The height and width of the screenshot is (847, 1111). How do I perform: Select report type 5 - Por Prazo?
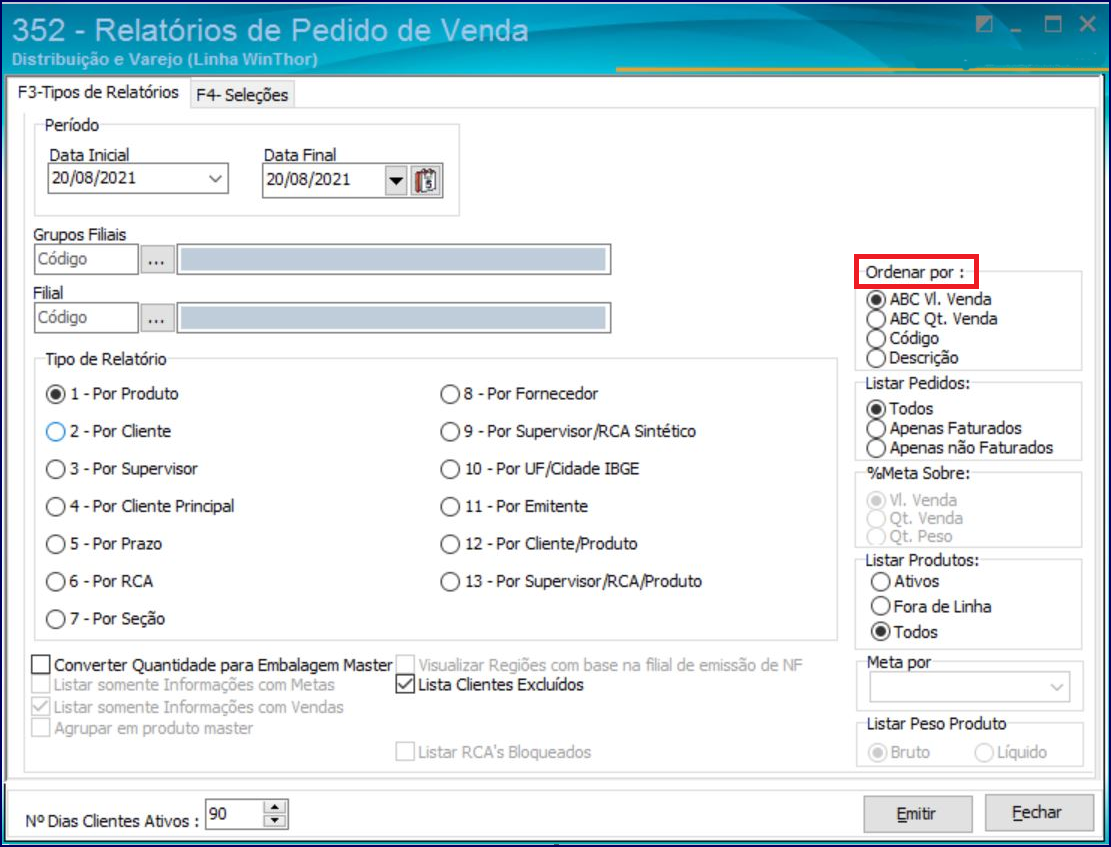coord(104,544)
